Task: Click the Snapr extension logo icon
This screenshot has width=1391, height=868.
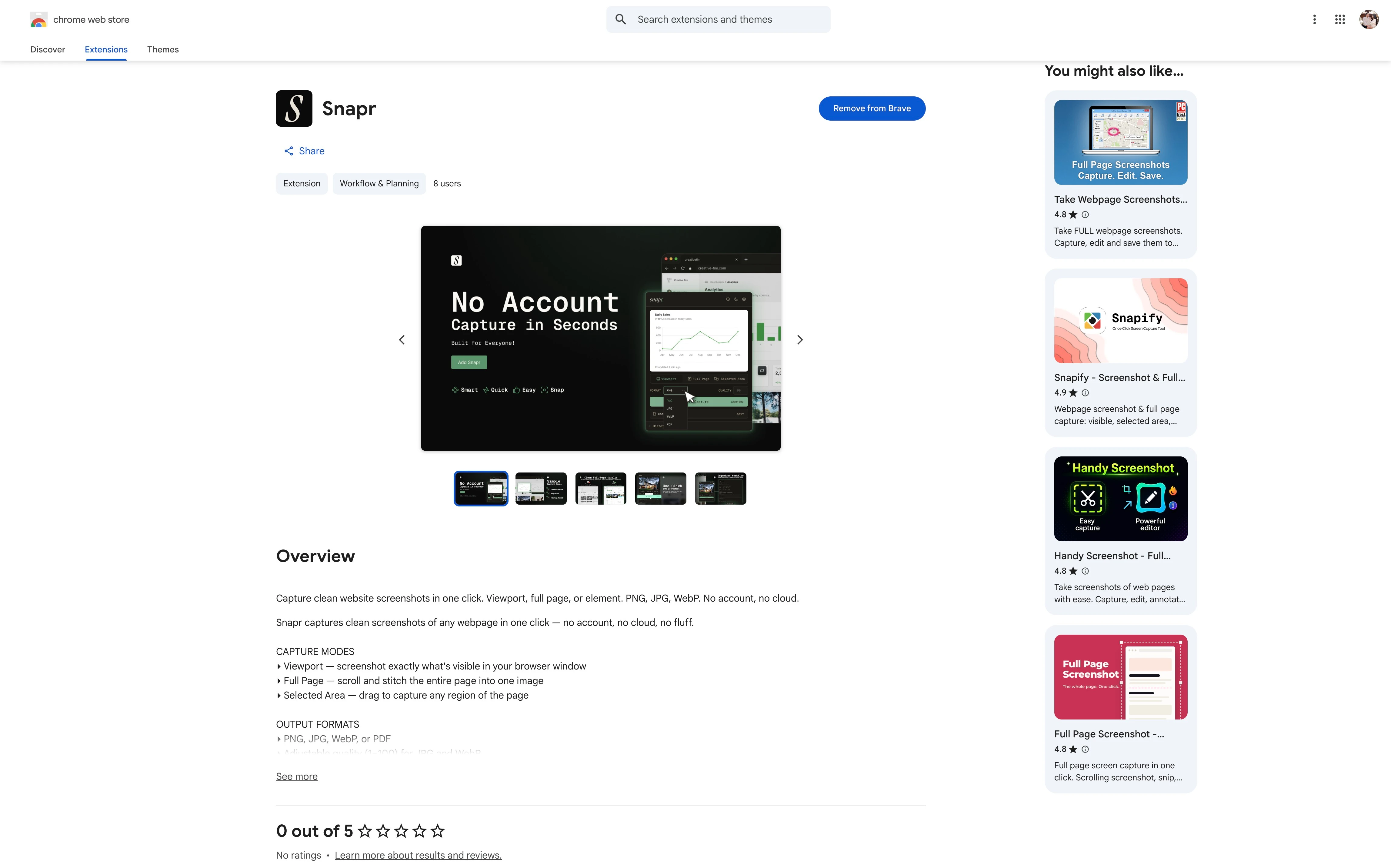Action: click(x=294, y=109)
